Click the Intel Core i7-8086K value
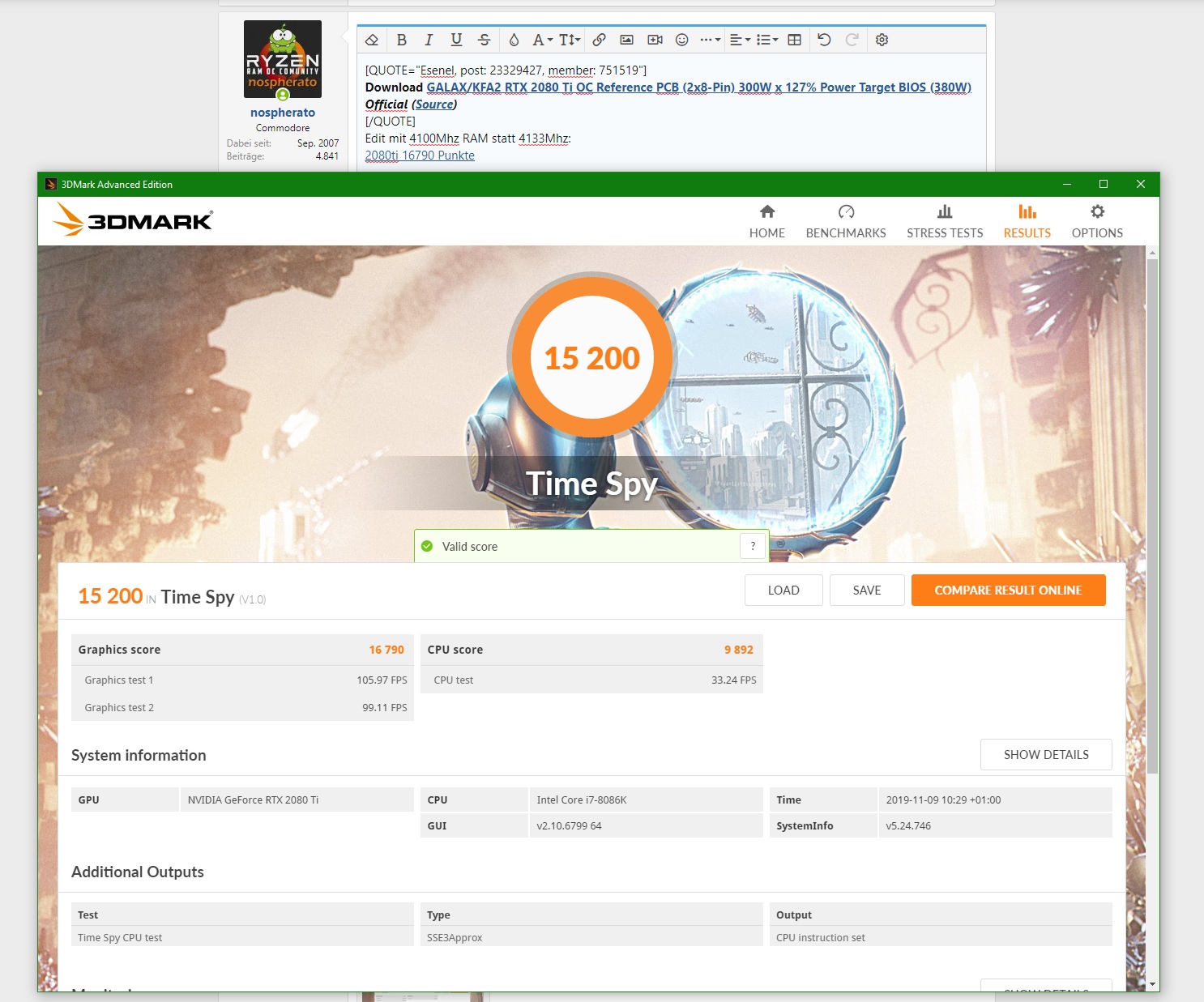 click(x=582, y=799)
